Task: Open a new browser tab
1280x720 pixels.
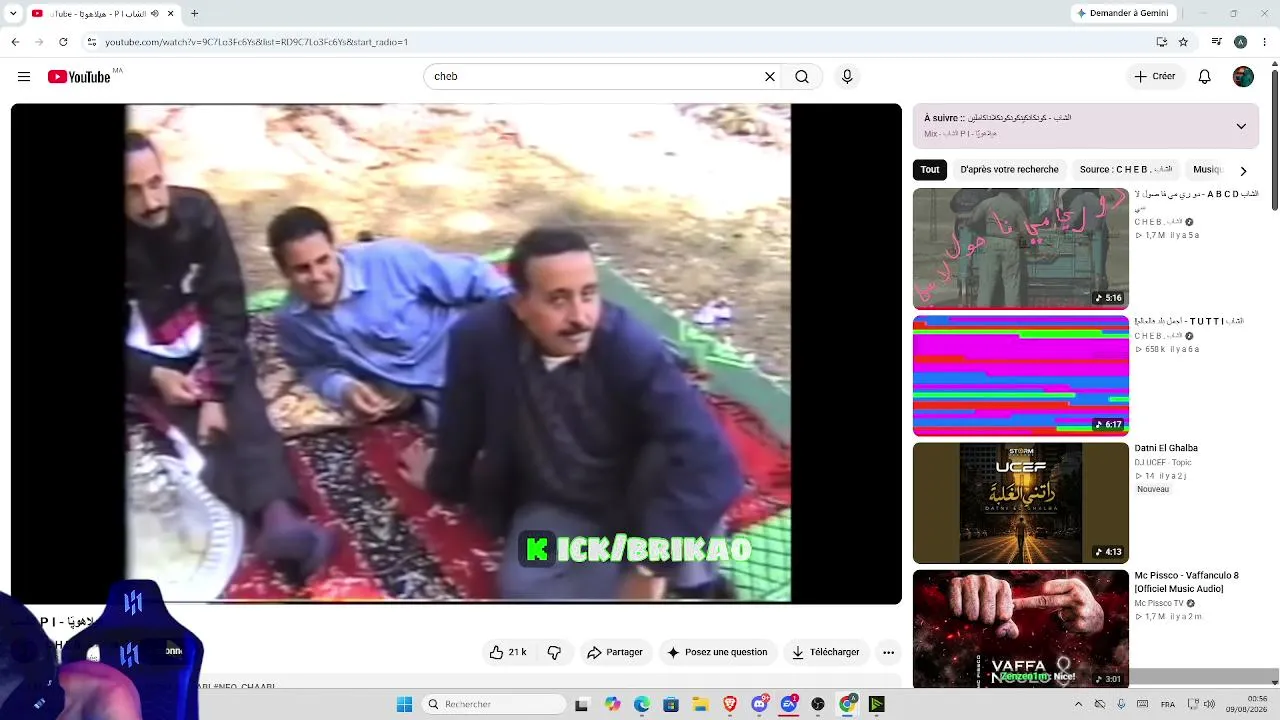Action: pos(194,14)
